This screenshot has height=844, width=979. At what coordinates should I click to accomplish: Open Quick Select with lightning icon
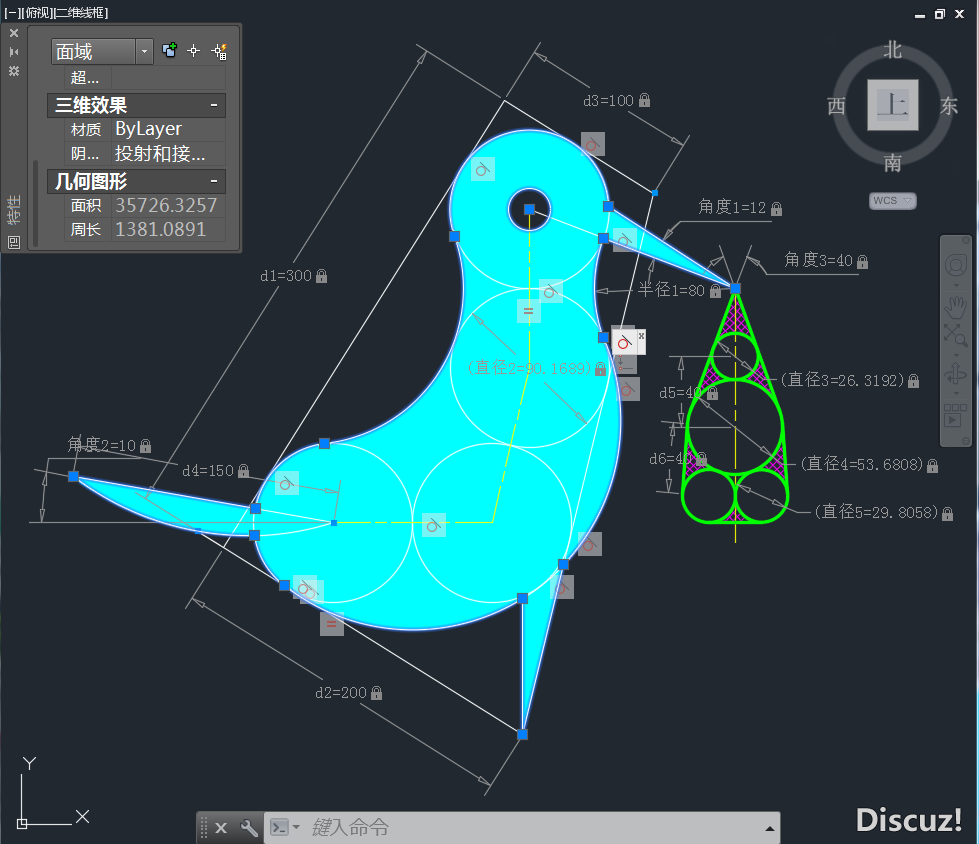pos(219,51)
